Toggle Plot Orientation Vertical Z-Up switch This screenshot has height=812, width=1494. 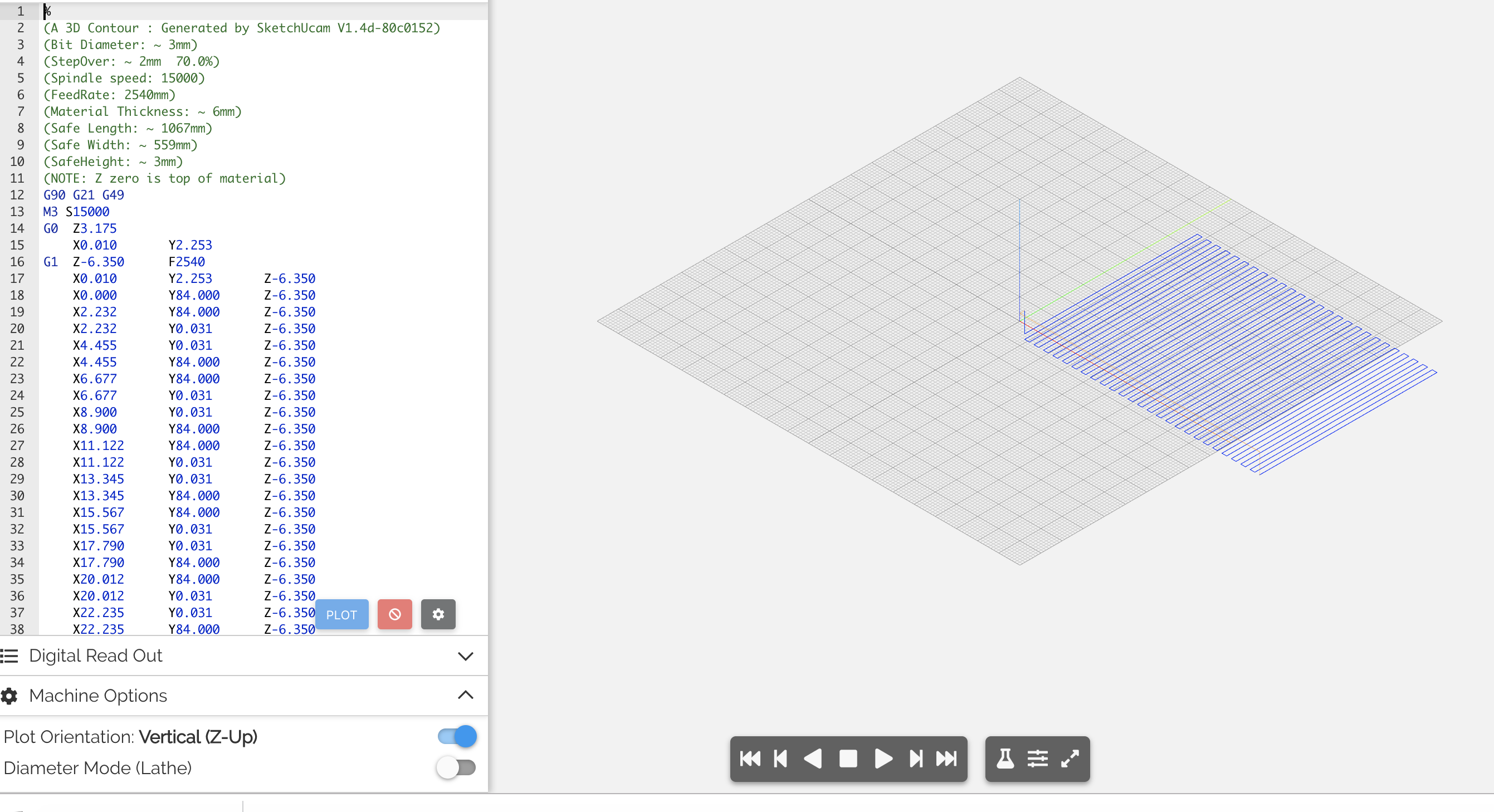pyautogui.click(x=457, y=737)
